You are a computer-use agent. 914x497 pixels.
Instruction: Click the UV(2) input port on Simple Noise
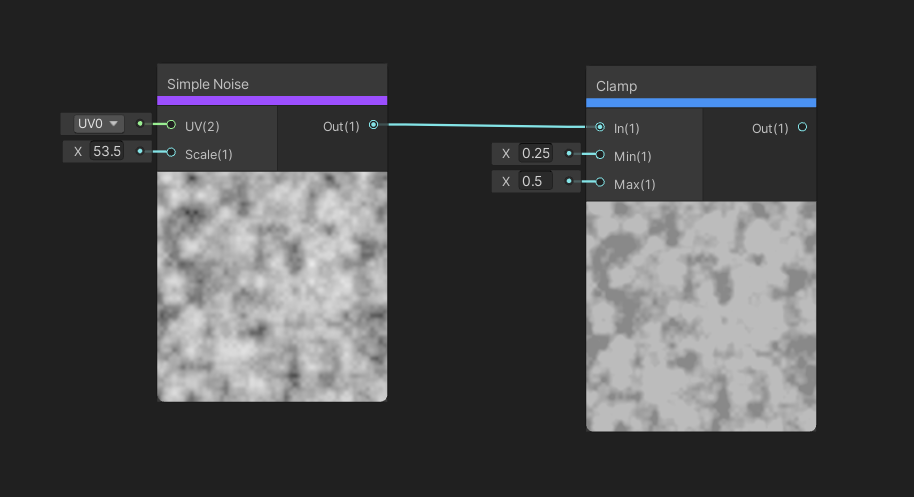point(171,125)
